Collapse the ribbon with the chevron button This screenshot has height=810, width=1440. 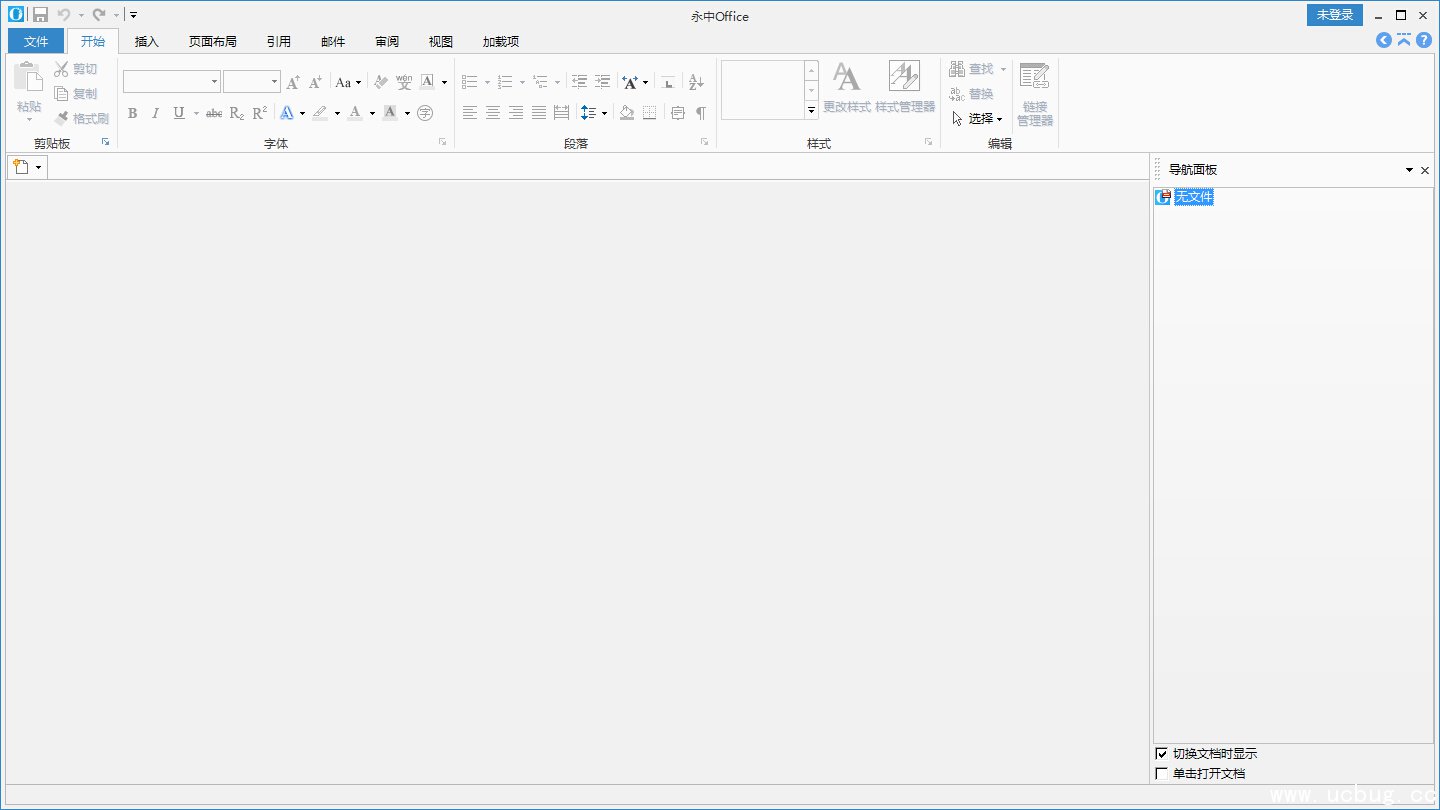(x=1404, y=40)
